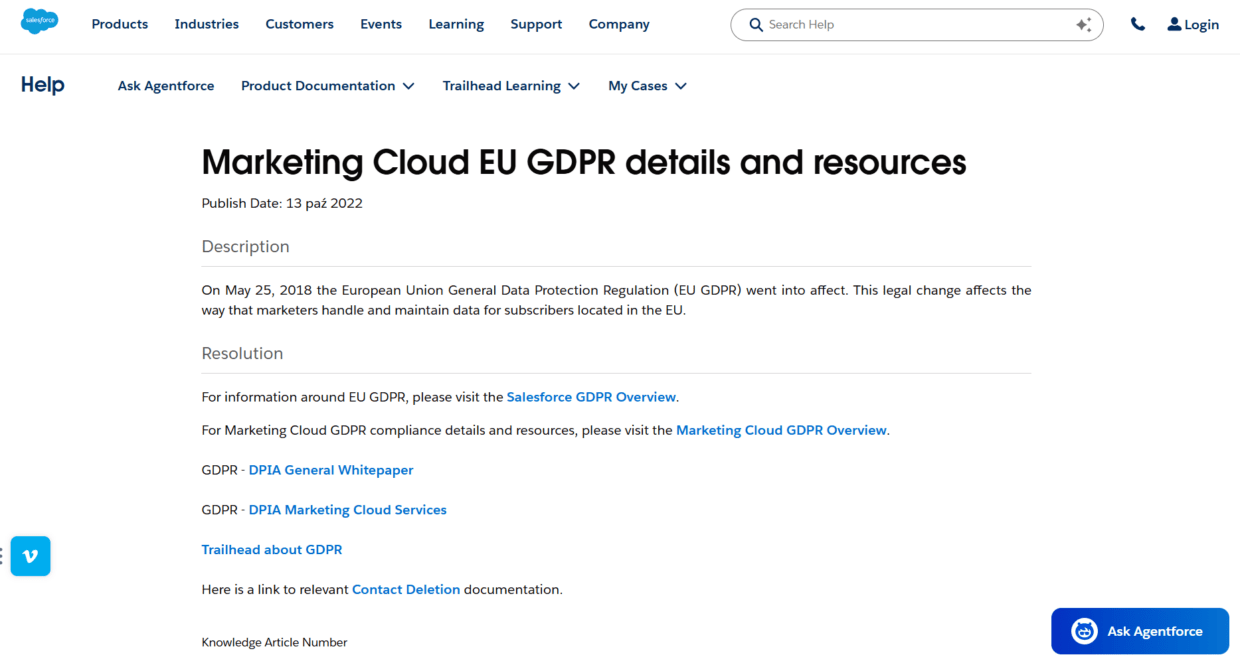Image resolution: width=1240 pixels, height=665 pixels.
Task: Open the Customers menu
Action: [300, 24]
